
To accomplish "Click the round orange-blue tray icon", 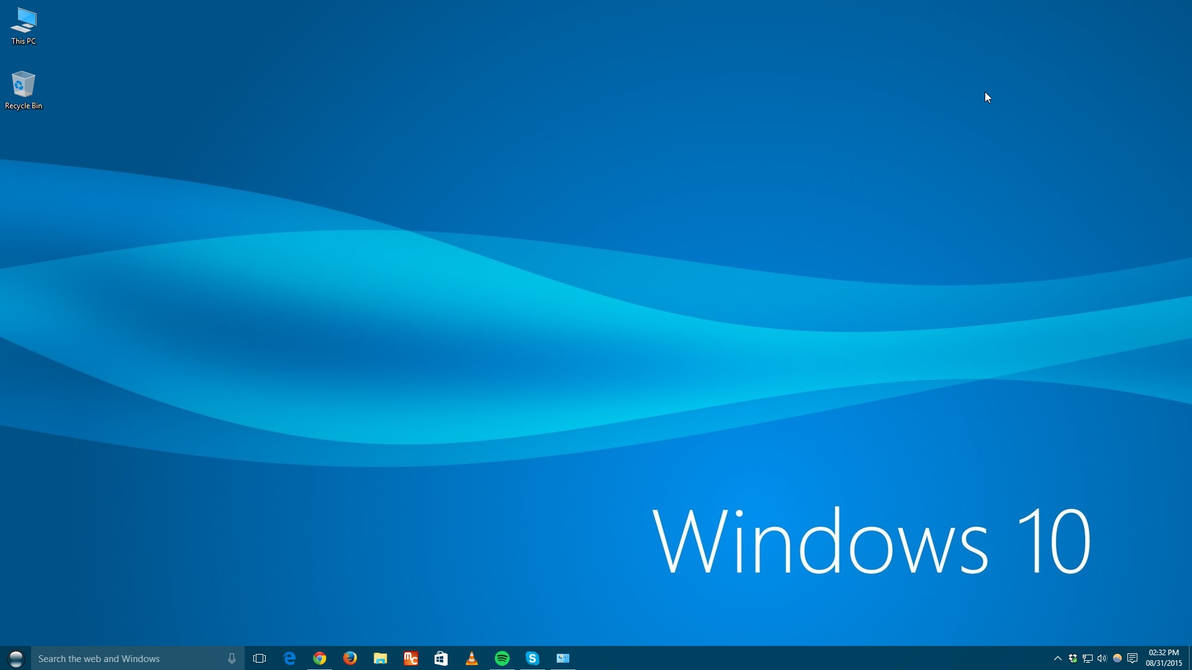I will tap(1117, 659).
